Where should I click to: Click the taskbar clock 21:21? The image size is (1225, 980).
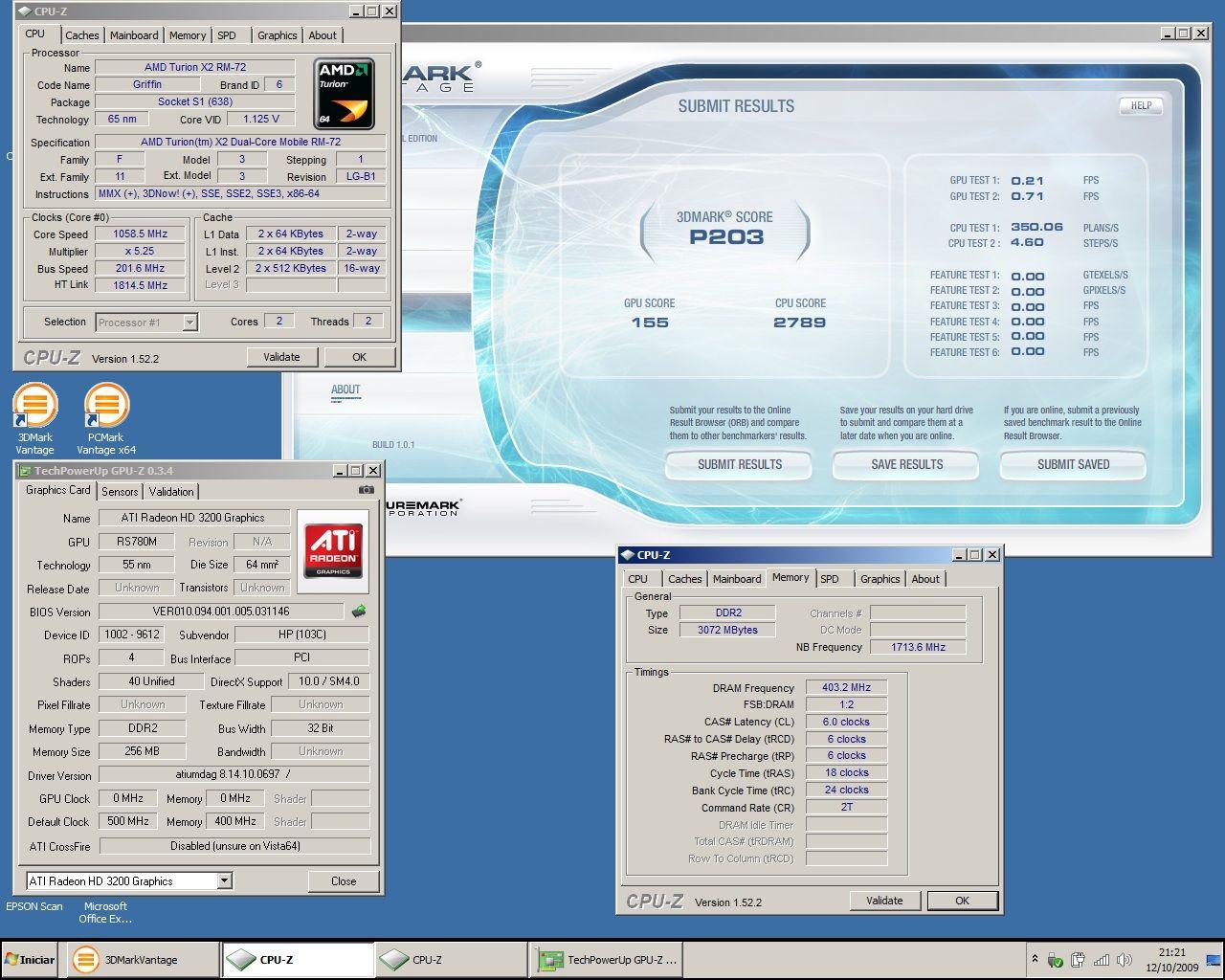(1171, 952)
